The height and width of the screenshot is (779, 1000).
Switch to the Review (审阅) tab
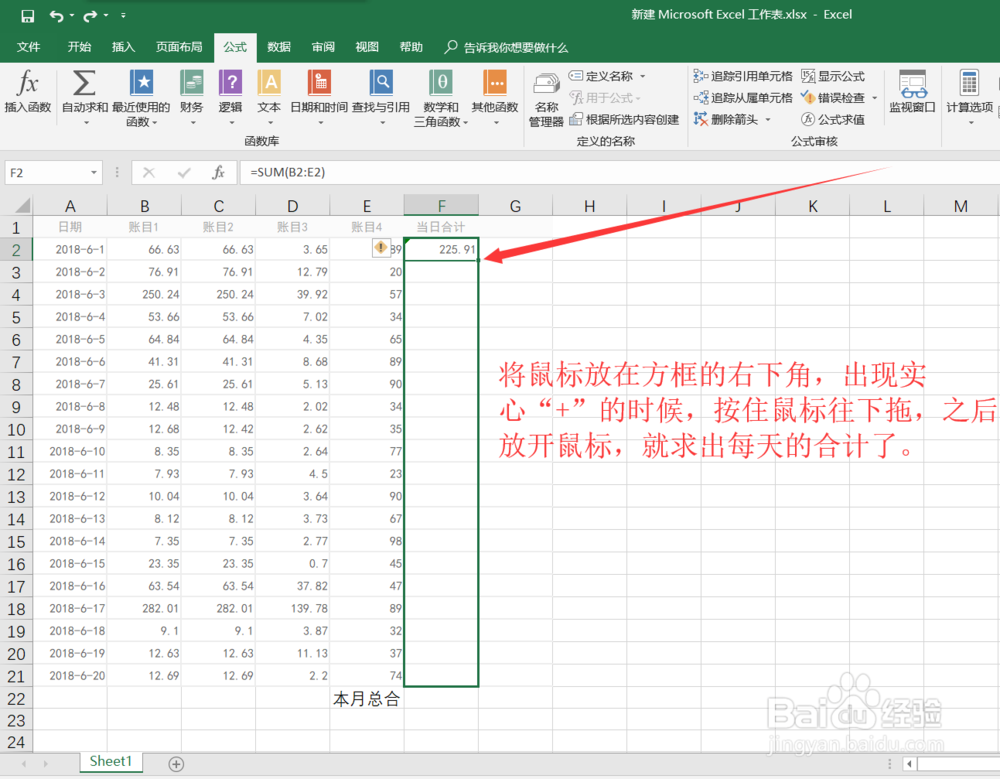[323, 47]
